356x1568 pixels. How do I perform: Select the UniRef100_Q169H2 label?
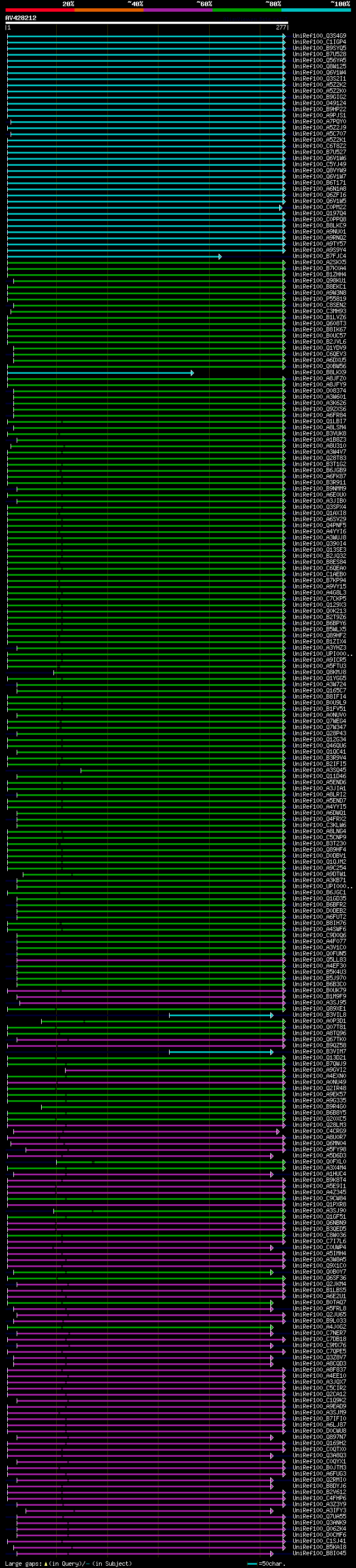[x=319, y=1443]
